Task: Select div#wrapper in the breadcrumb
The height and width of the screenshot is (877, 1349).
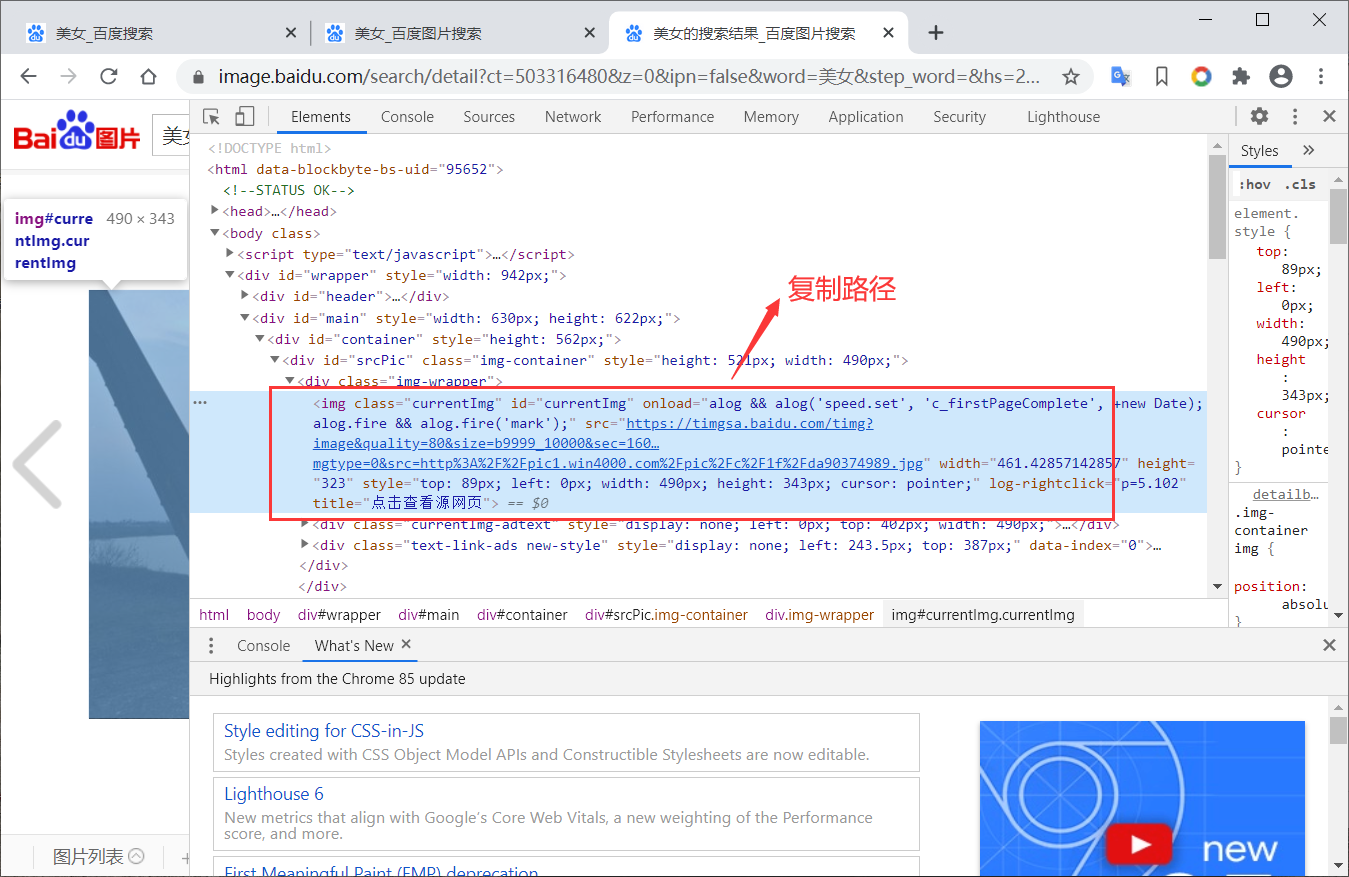Action: (339, 615)
